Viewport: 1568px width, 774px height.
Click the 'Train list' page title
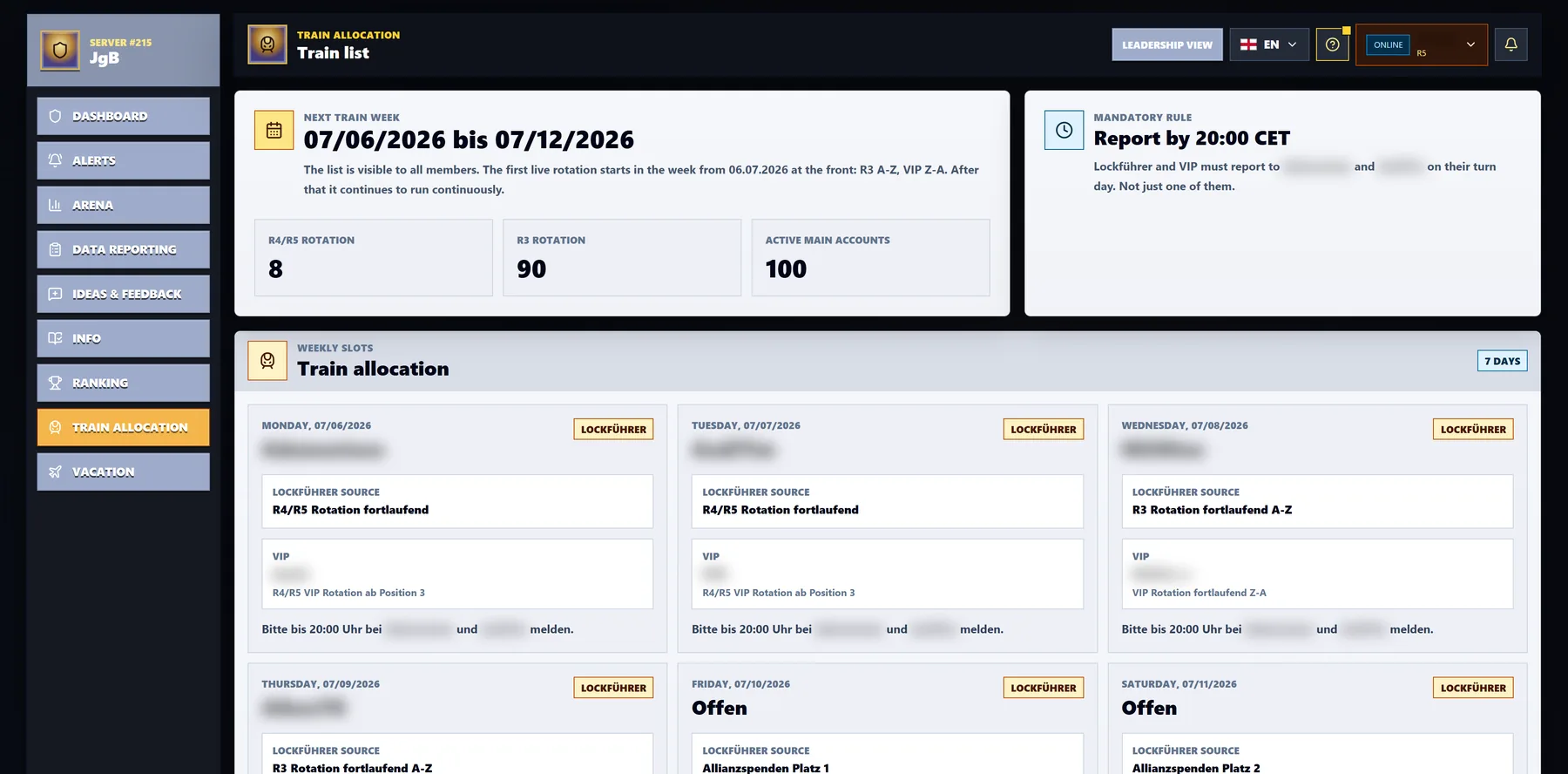coord(333,53)
